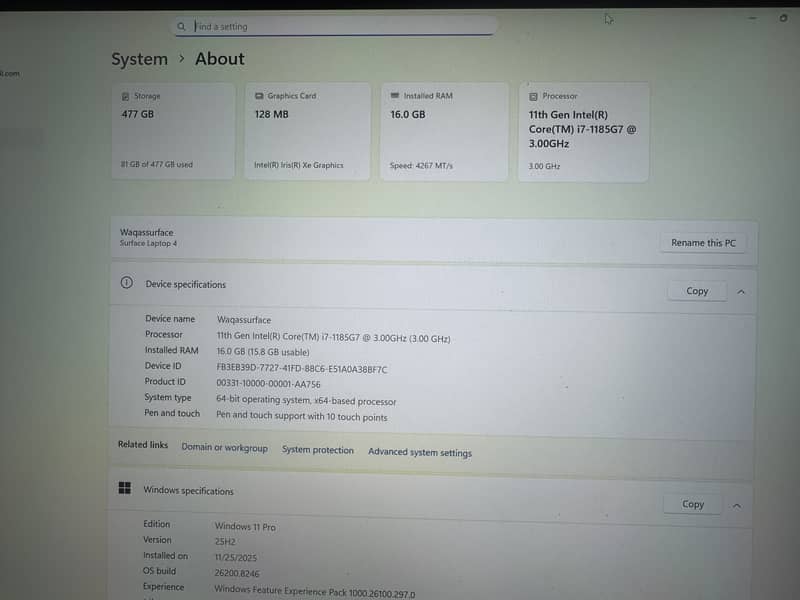Image resolution: width=800 pixels, height=600 pixels.
Task: Minimize the Settings window
Action: [x=753, y=18]
